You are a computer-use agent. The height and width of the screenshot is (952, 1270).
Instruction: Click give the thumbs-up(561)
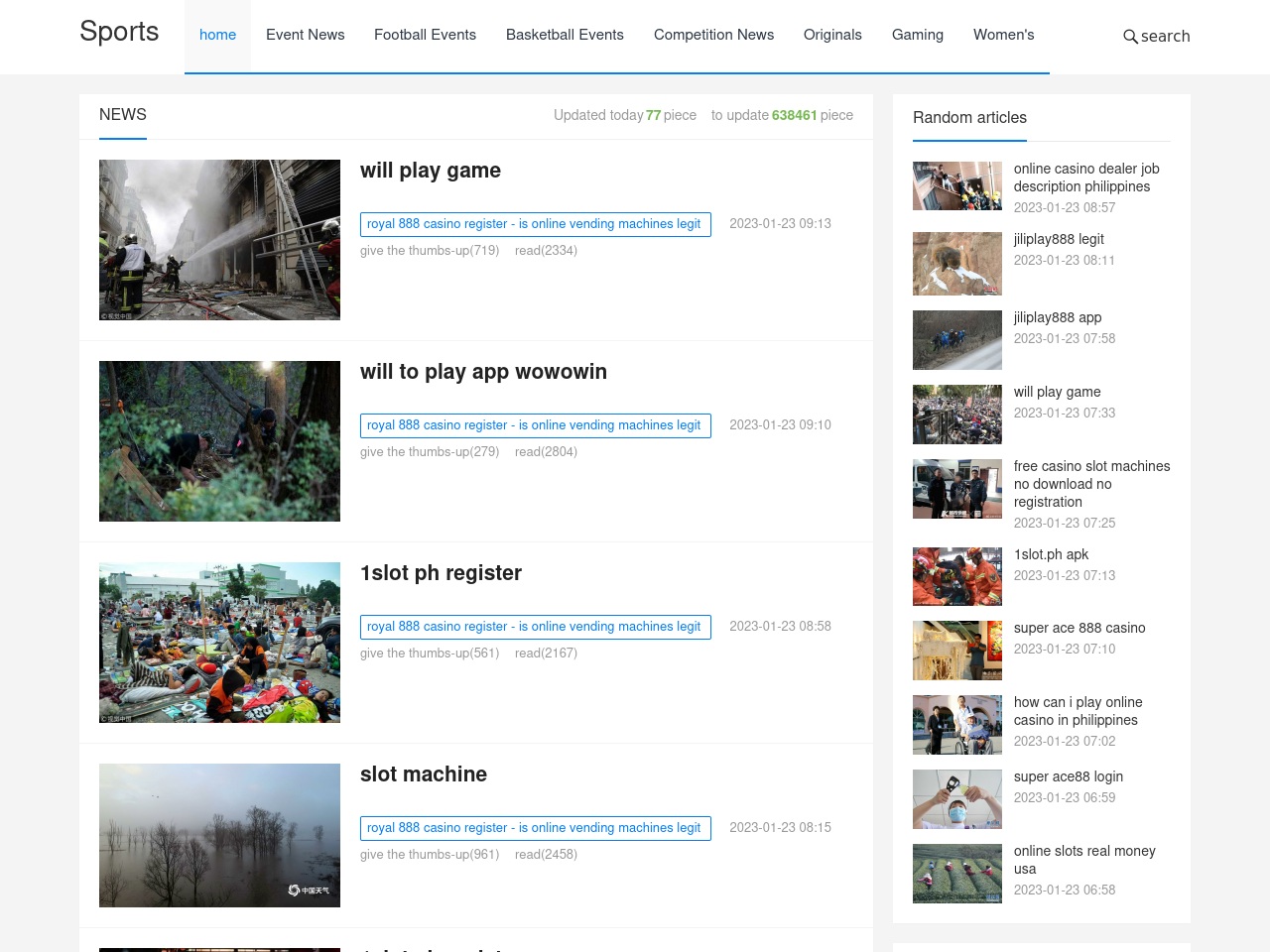tap(430, 654)
